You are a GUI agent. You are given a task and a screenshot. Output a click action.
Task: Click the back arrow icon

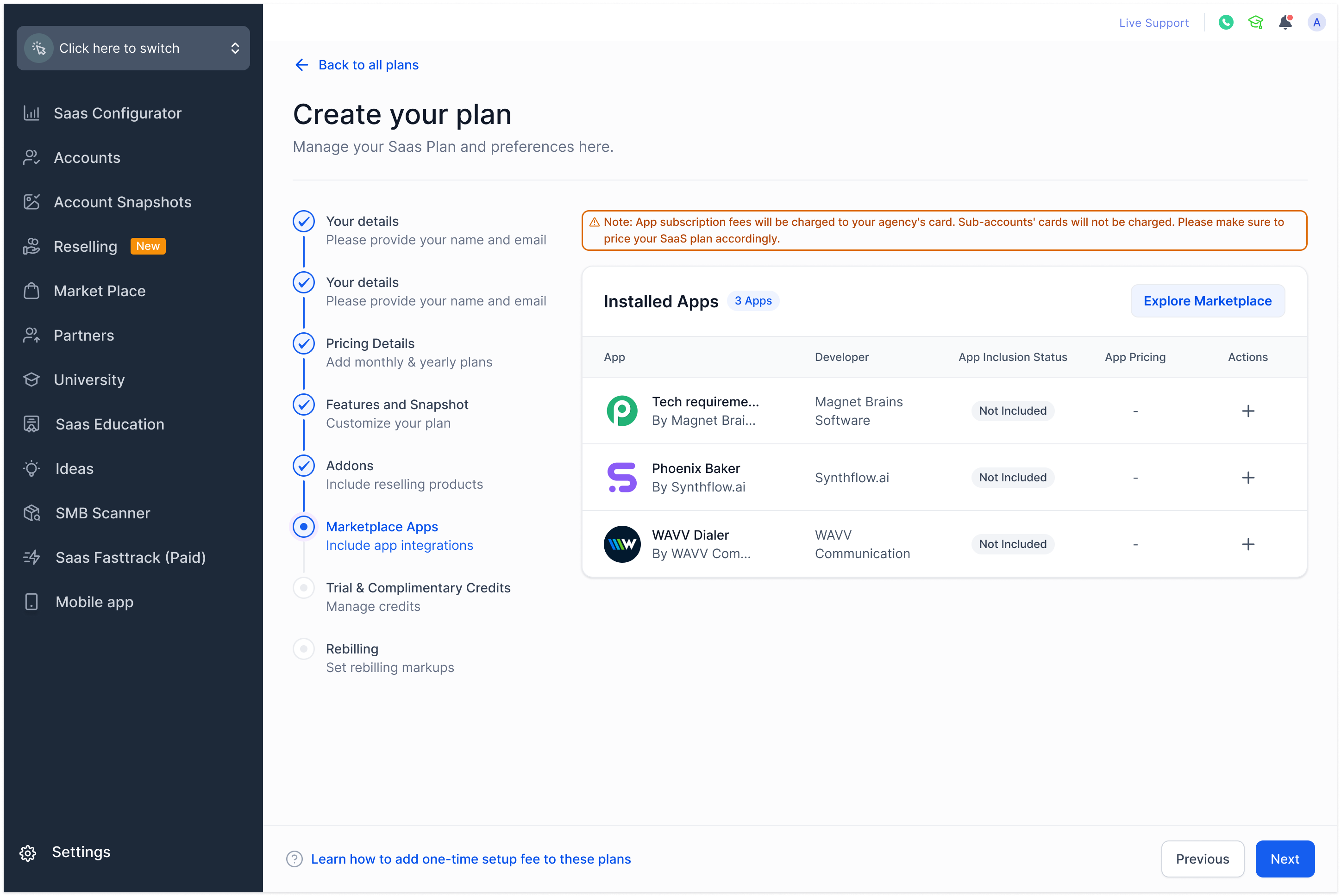point(301,65)
